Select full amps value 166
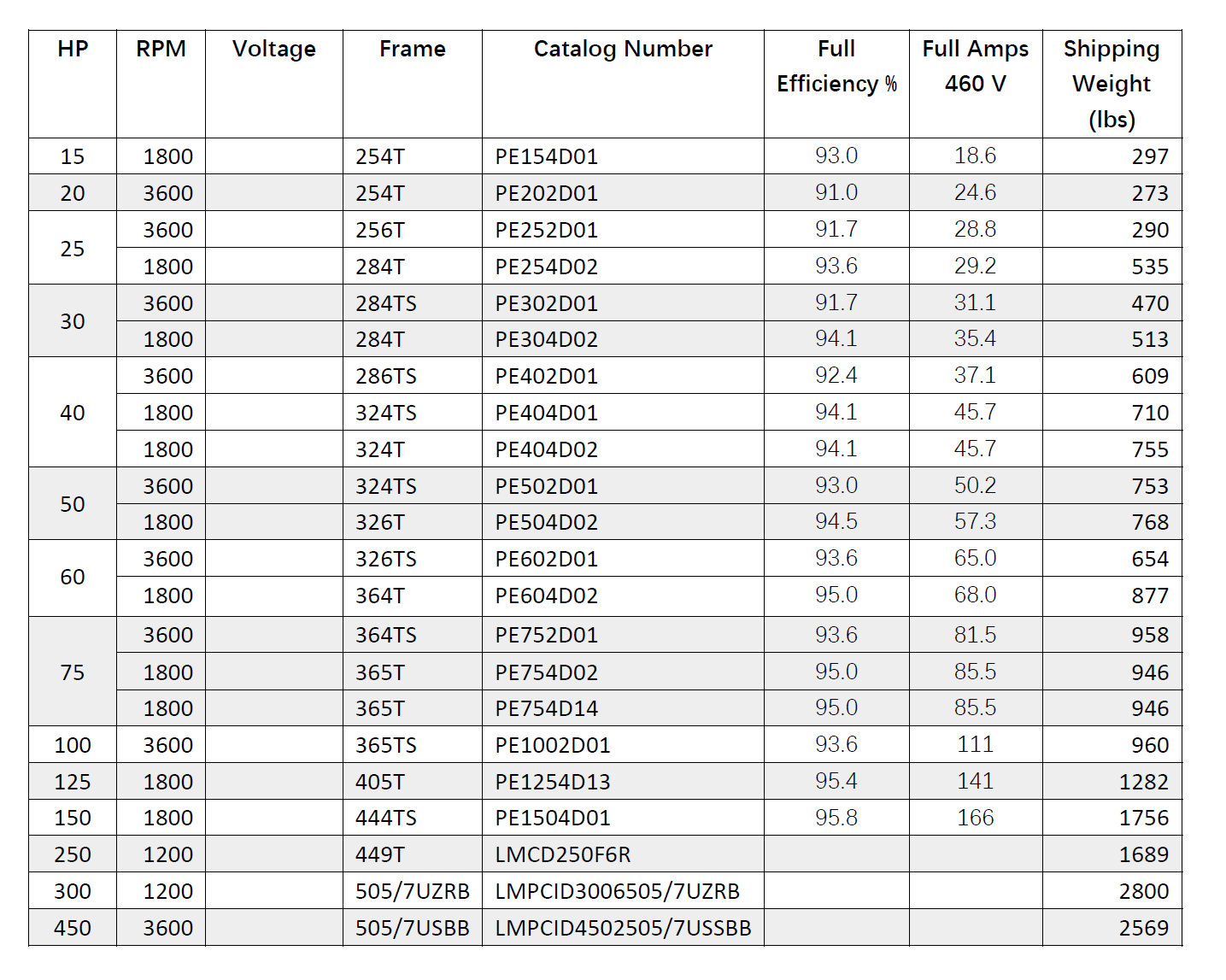 [976, 818]
